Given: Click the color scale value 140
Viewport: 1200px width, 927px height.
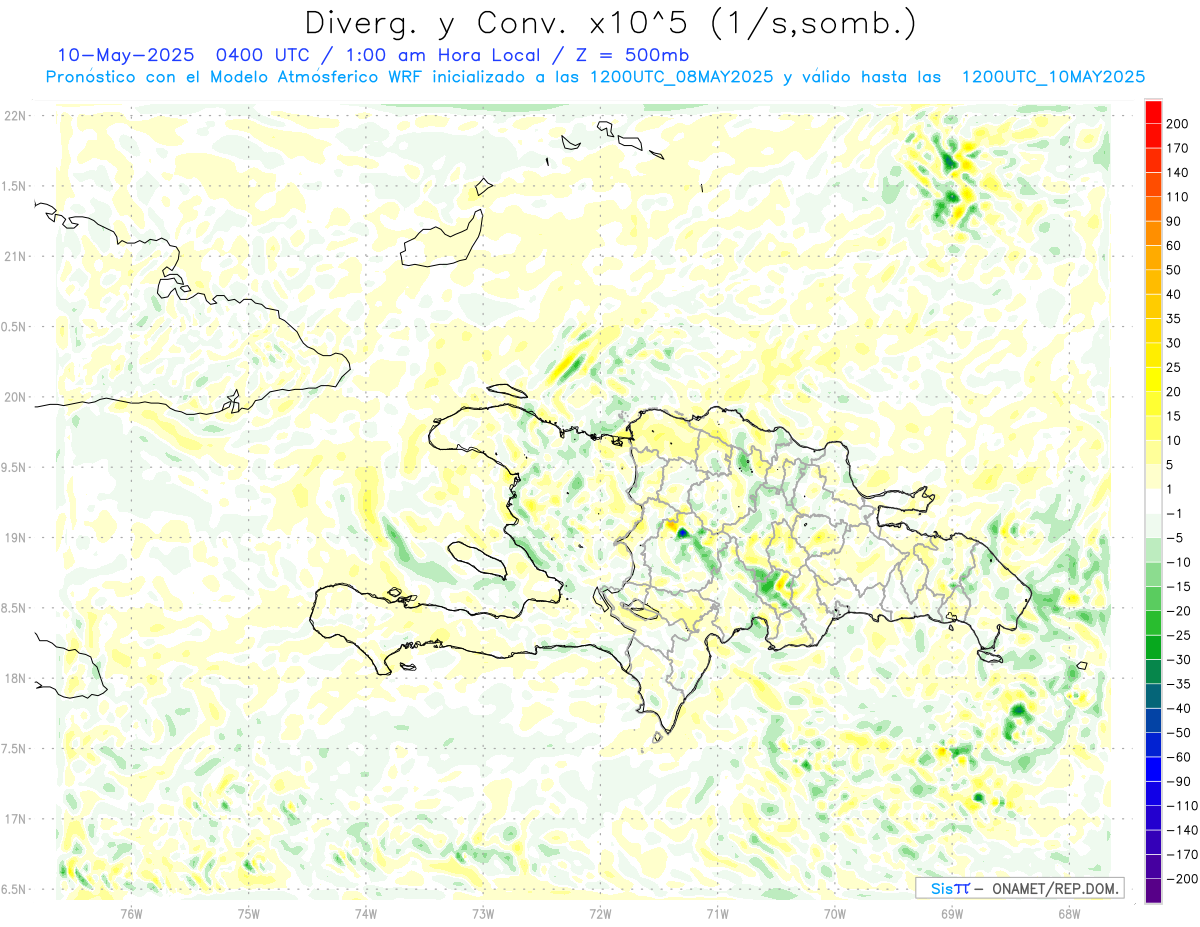Looking at the screenshot, I should click(1179, 172).
